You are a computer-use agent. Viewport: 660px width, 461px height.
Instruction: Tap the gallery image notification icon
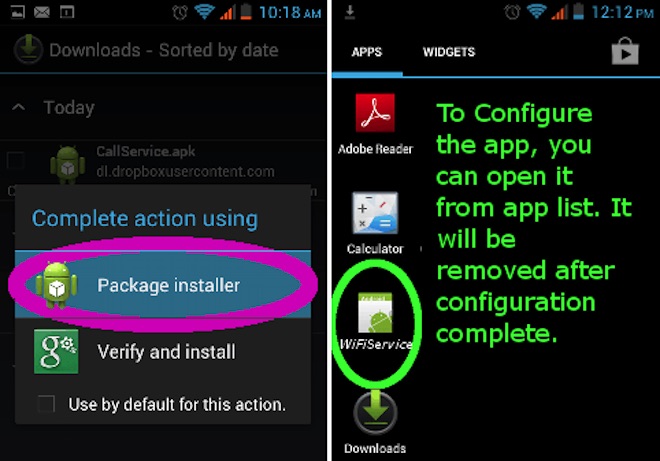pyautogui.click(x=17, y=12)
